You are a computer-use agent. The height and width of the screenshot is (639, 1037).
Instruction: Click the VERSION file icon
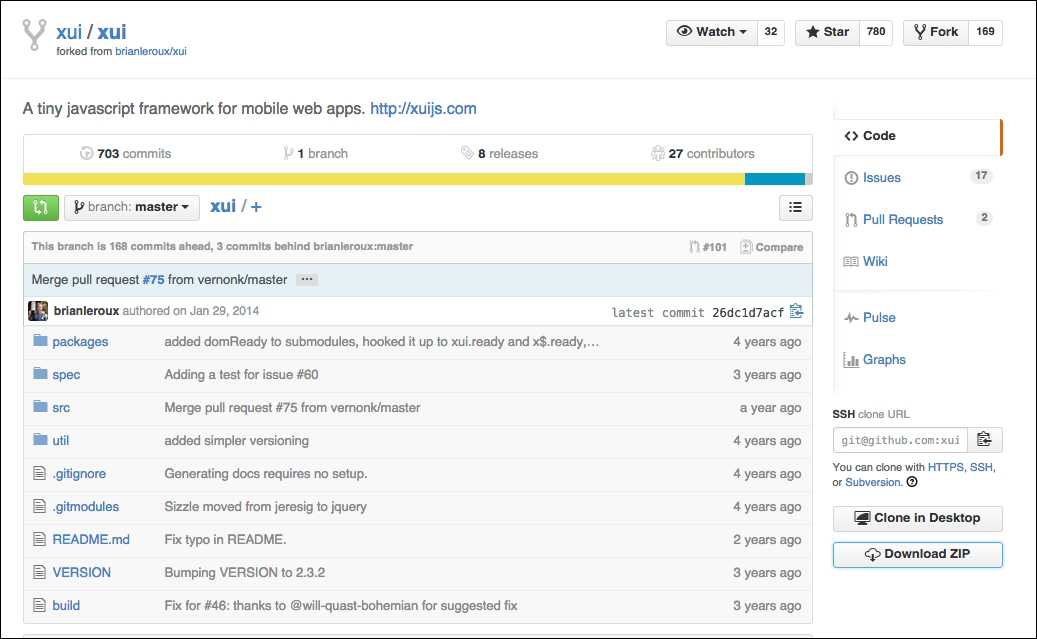(40, 572)
